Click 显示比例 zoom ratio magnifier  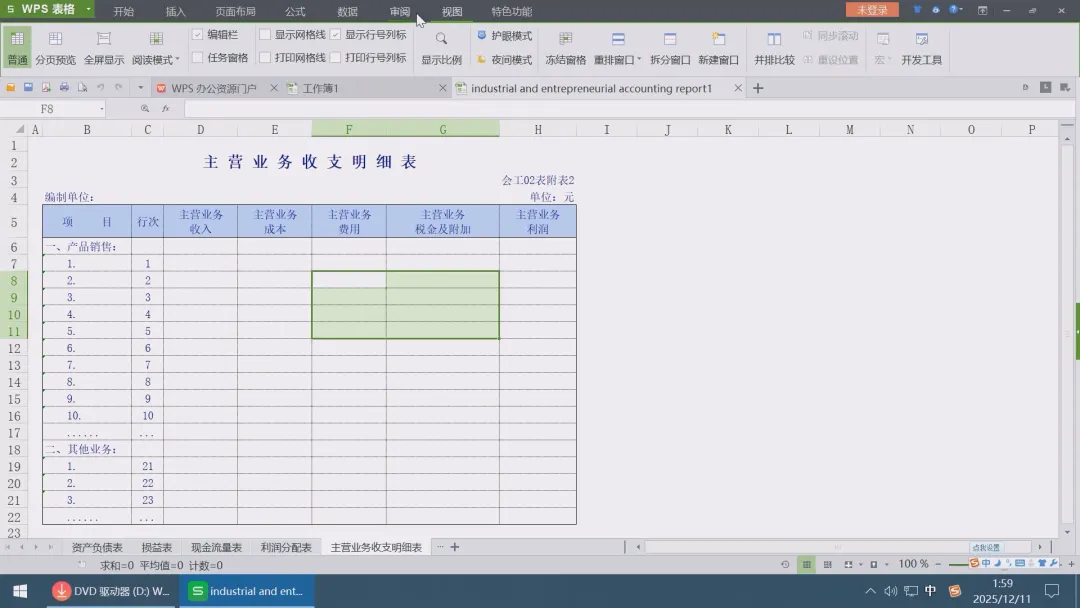[442, 47]
